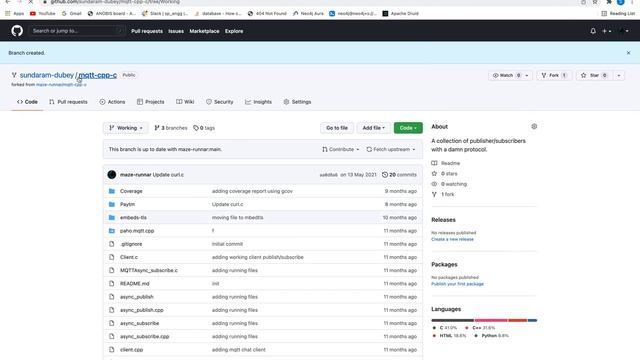Click Publish your first package link
The image size is (640, 360).
coord(457,284)
